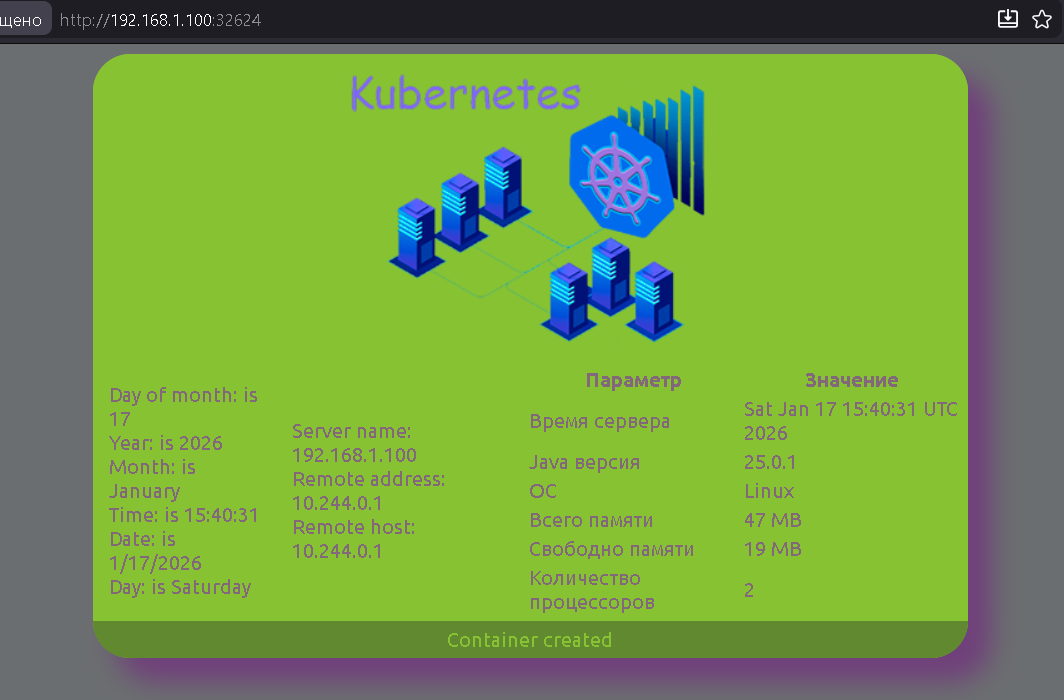Click the '47 MB' value cell
1064x700 pixels.
click(x=773, y=520)
